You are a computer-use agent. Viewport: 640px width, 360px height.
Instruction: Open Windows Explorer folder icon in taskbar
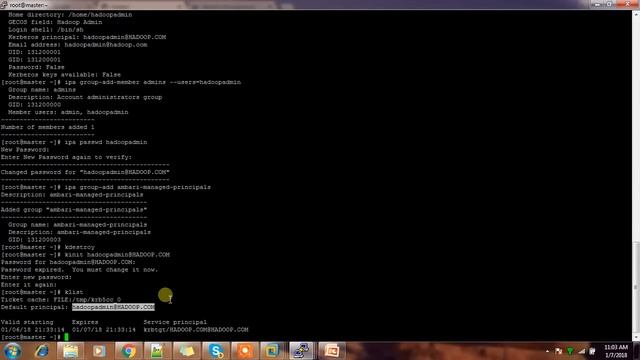71,351
